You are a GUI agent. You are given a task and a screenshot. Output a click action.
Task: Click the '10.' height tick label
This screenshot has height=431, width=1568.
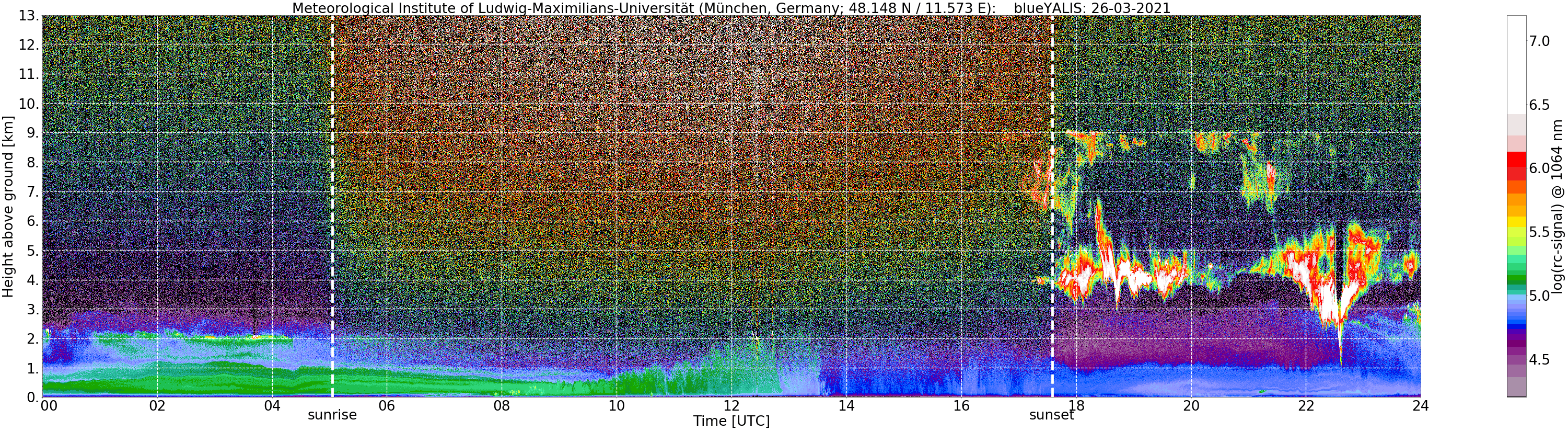[29, 104]
